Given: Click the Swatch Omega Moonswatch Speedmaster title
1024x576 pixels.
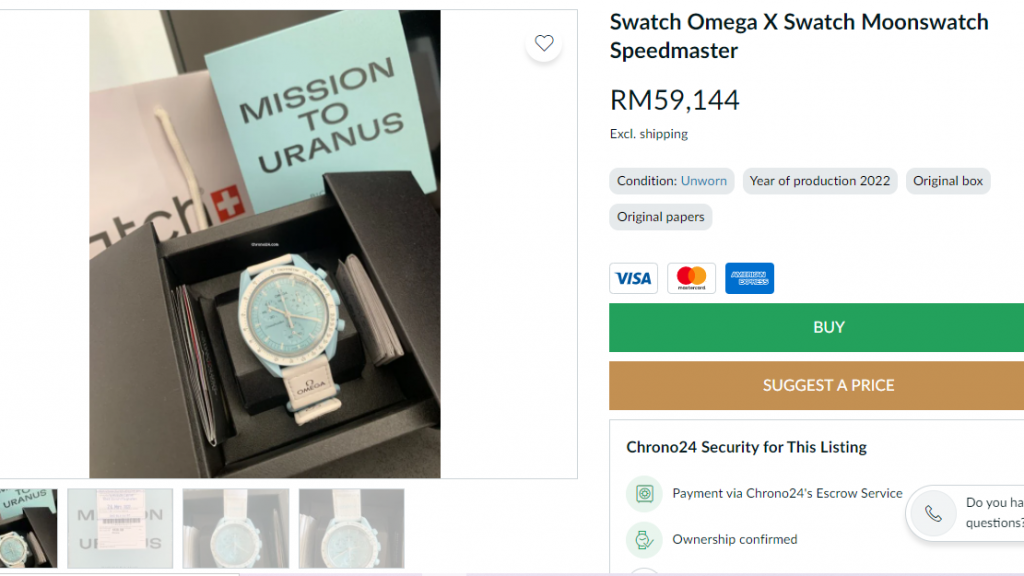Looking at the screenshot, I should tap(799, 36).
